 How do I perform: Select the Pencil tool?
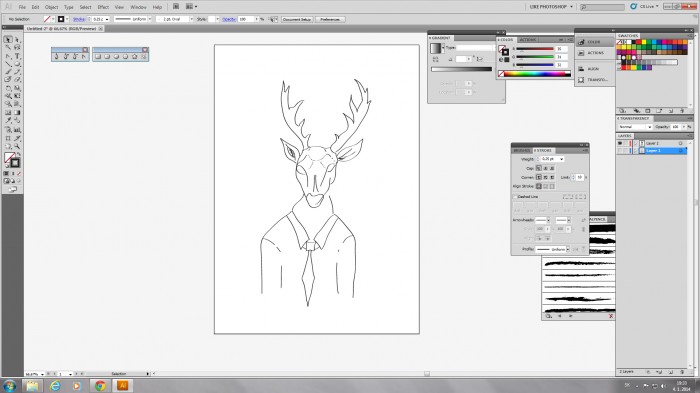[17, 71]
